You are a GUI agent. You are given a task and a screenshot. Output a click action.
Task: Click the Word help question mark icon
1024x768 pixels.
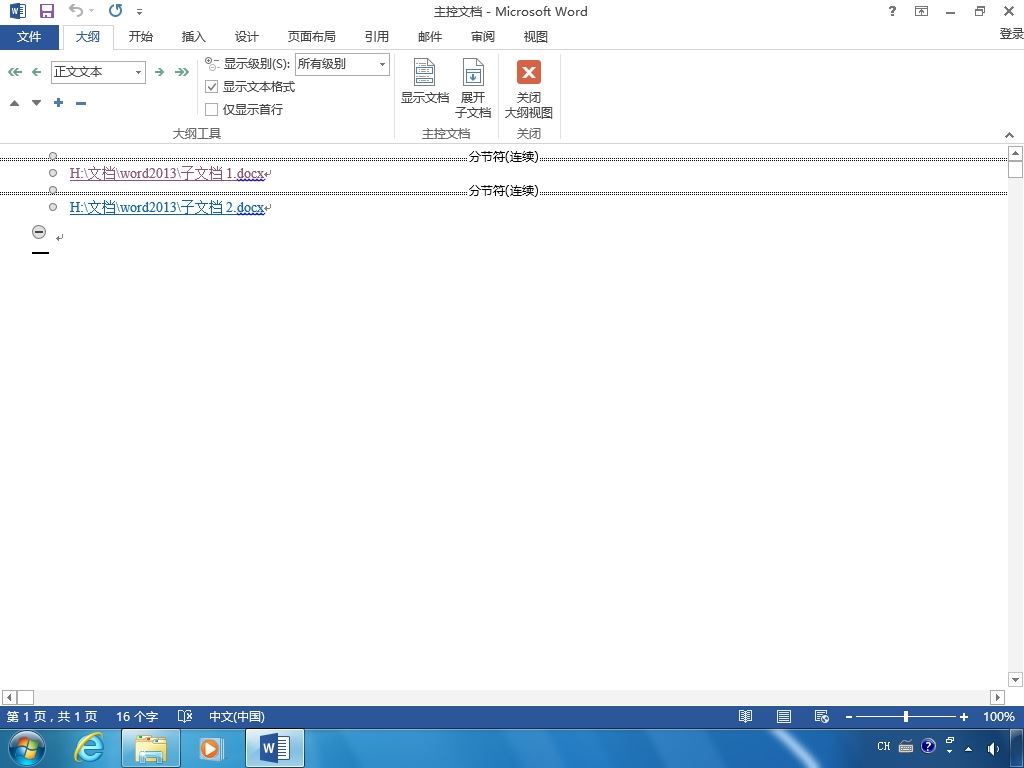point(892,11)
